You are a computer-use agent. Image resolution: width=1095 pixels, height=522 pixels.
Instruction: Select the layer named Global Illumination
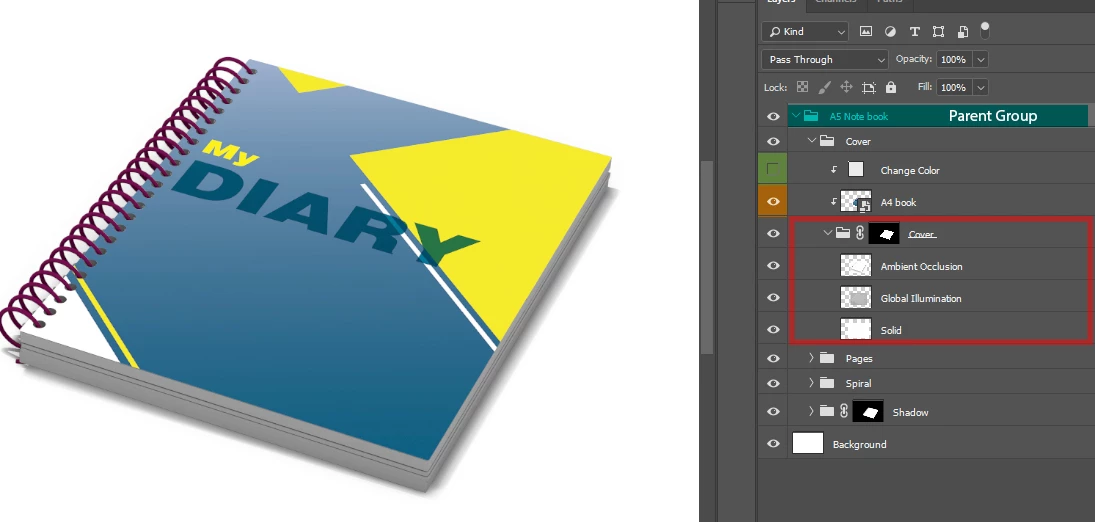coord(920,298)
